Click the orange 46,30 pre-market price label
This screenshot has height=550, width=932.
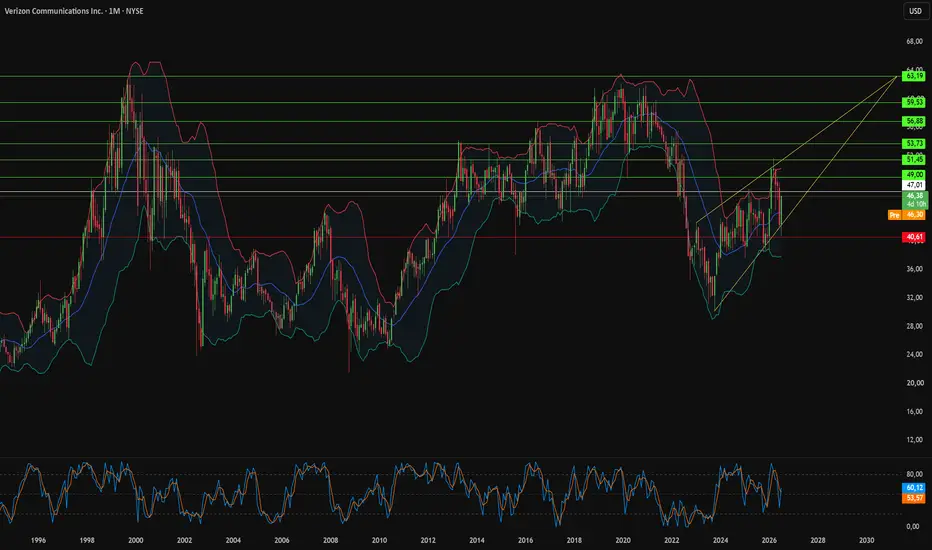914,215
